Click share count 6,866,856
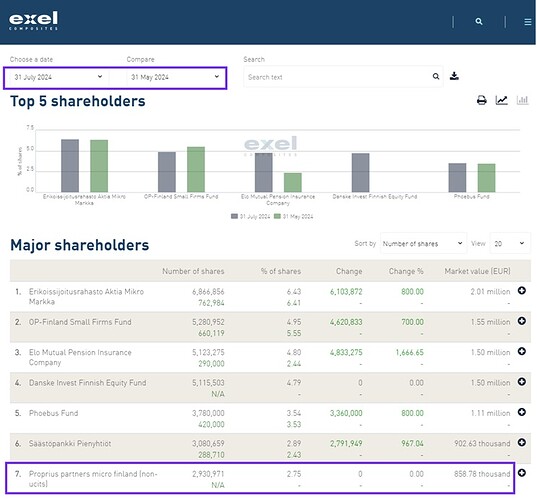 [208, 292]
